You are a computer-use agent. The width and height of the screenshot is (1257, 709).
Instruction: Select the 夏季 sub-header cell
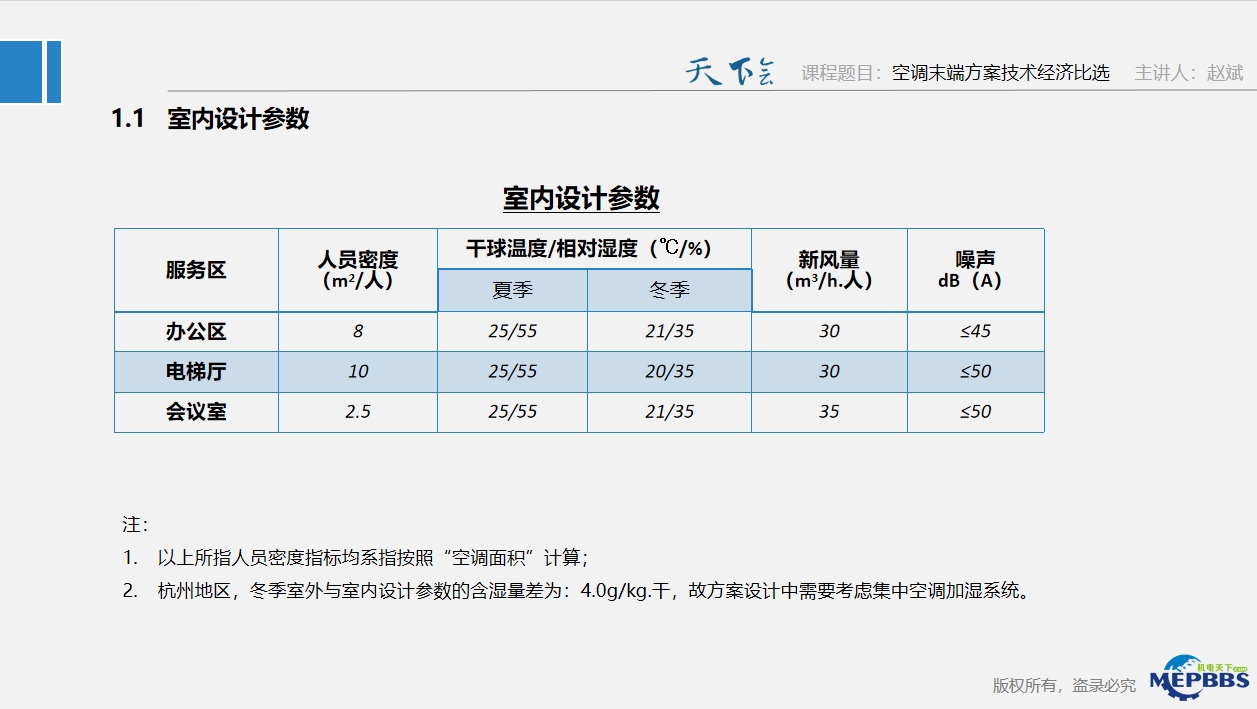click(512, 291)
